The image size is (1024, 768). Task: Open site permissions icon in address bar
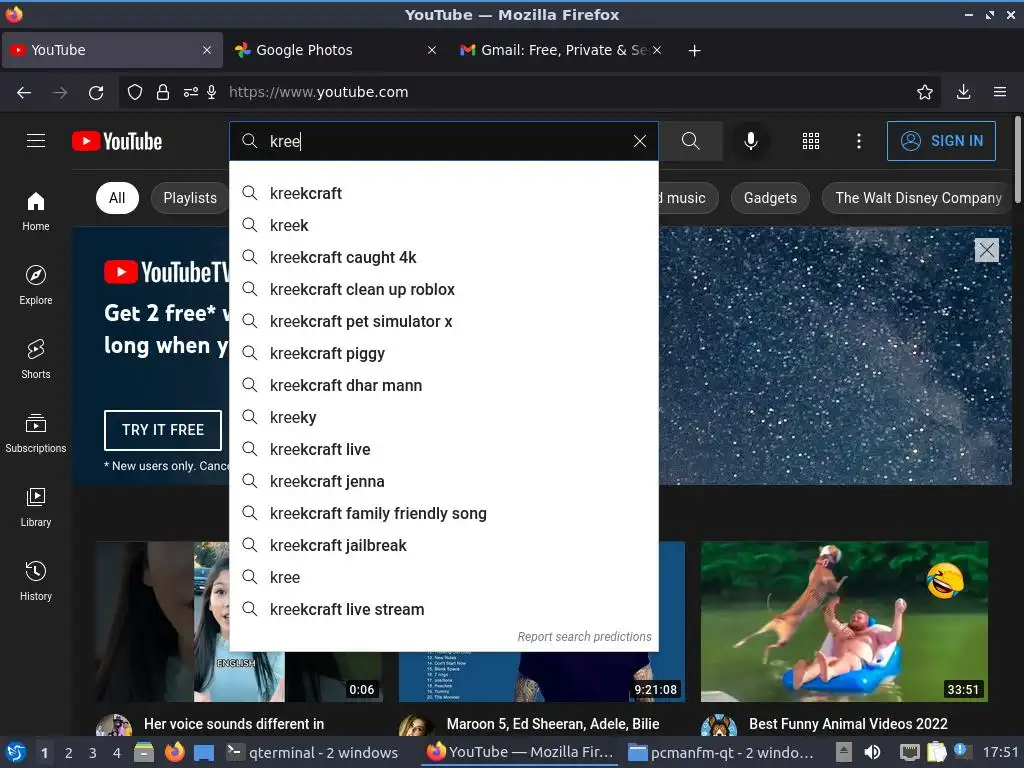click(x=191, y=93)
